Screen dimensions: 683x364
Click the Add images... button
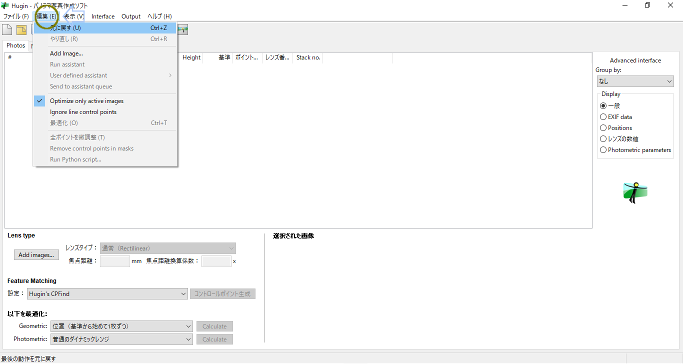(36, 255)
